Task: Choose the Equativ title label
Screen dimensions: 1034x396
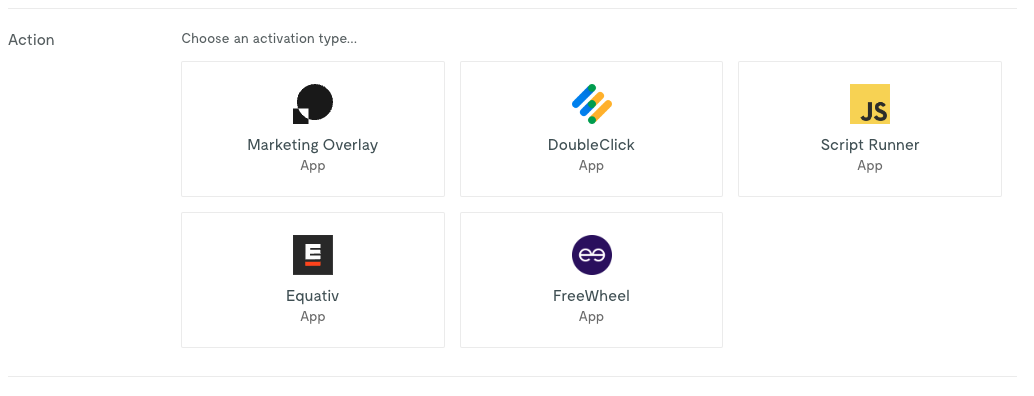Action: 313,296
